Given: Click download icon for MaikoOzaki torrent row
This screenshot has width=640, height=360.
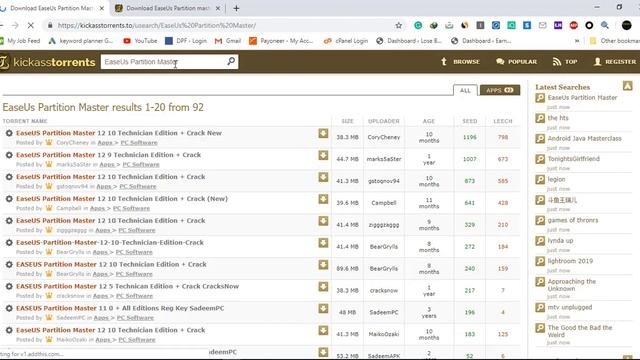Looking at the screenshot, I should 323,330.
